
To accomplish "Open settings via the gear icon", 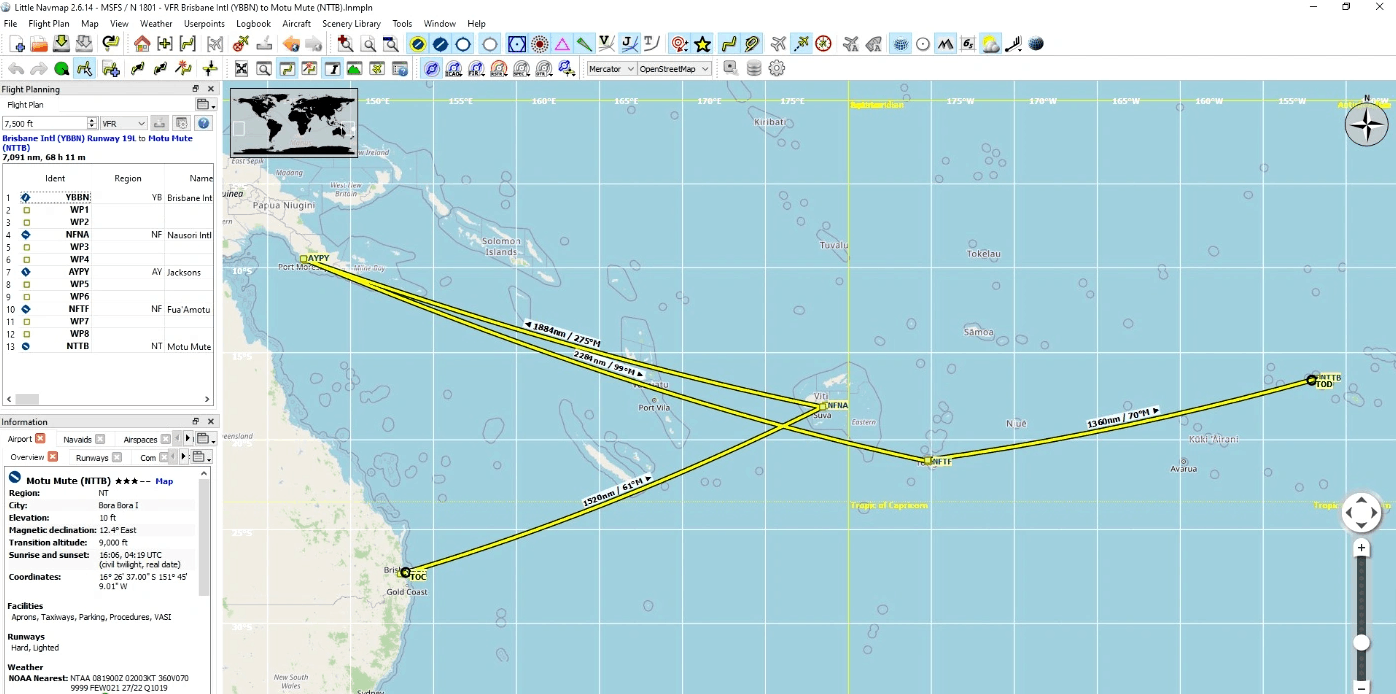I will 777,69.
